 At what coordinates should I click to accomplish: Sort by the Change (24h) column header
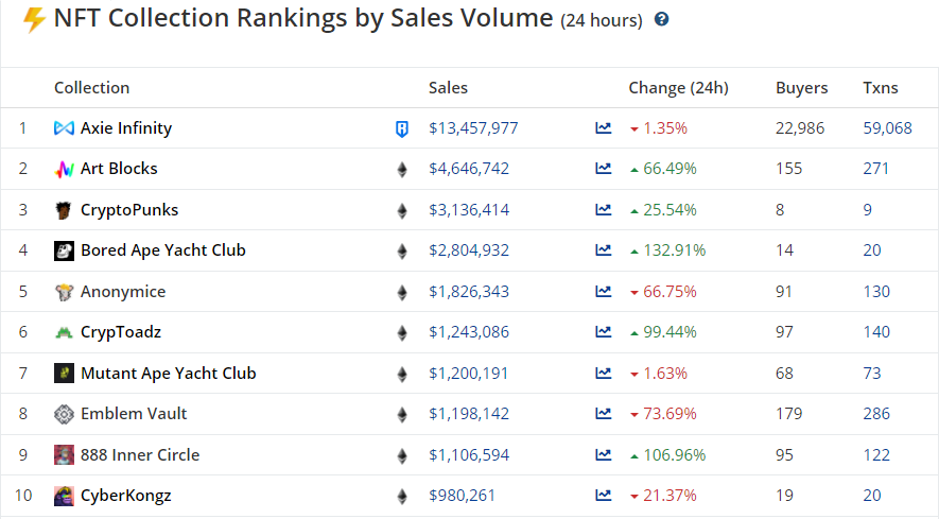point(678,88)
